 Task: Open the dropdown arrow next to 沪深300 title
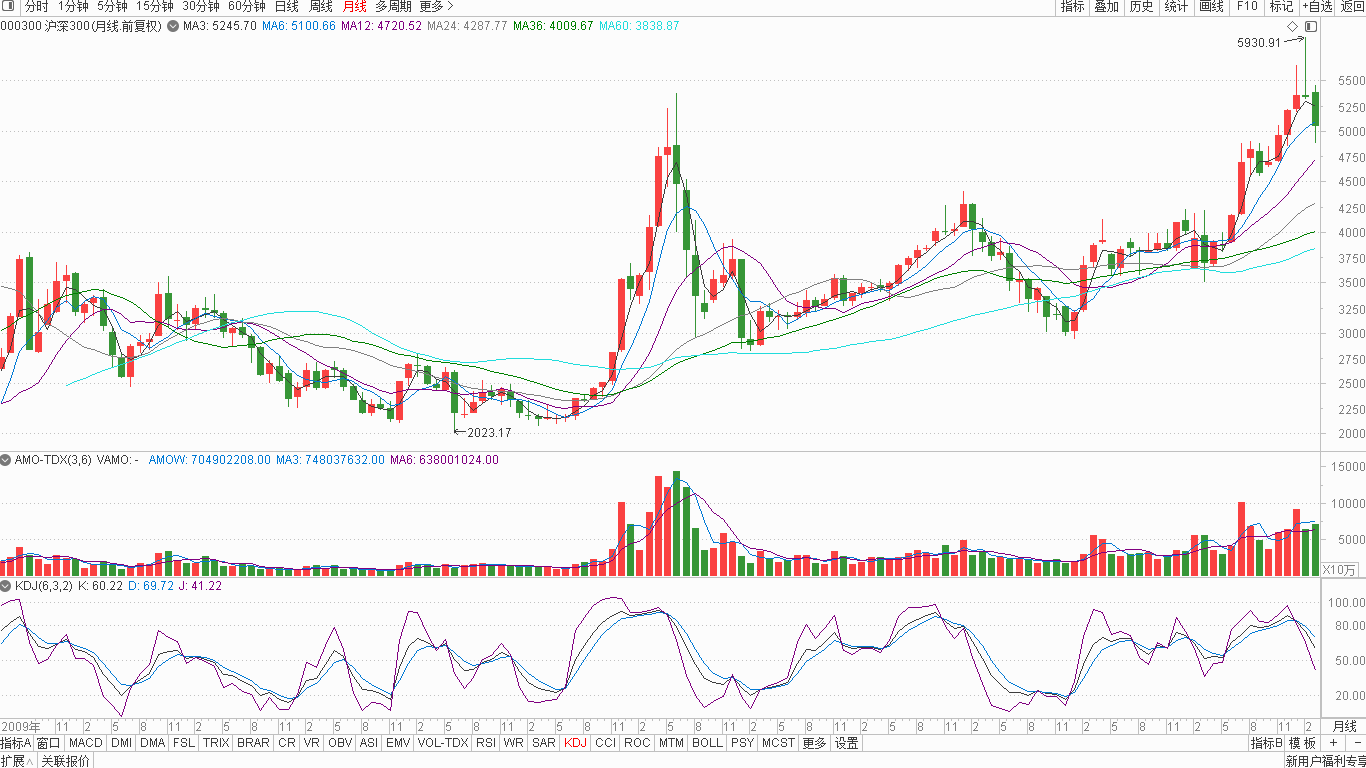pos(173,26)
